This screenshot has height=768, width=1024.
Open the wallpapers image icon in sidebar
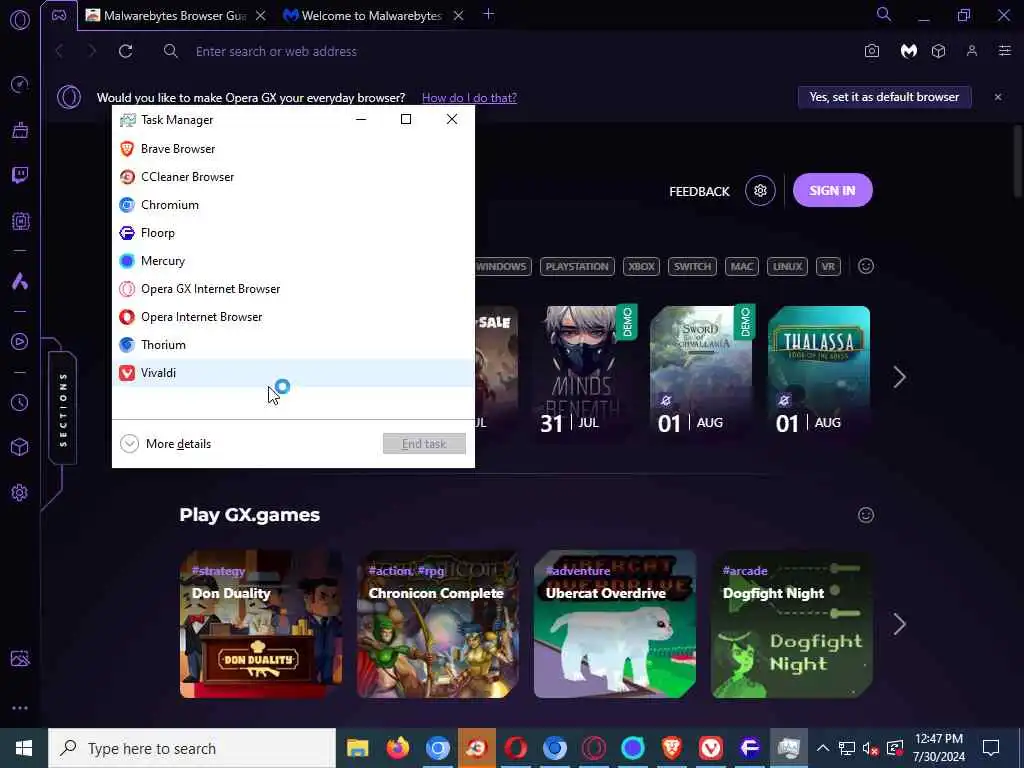click(x=20, y=658)
